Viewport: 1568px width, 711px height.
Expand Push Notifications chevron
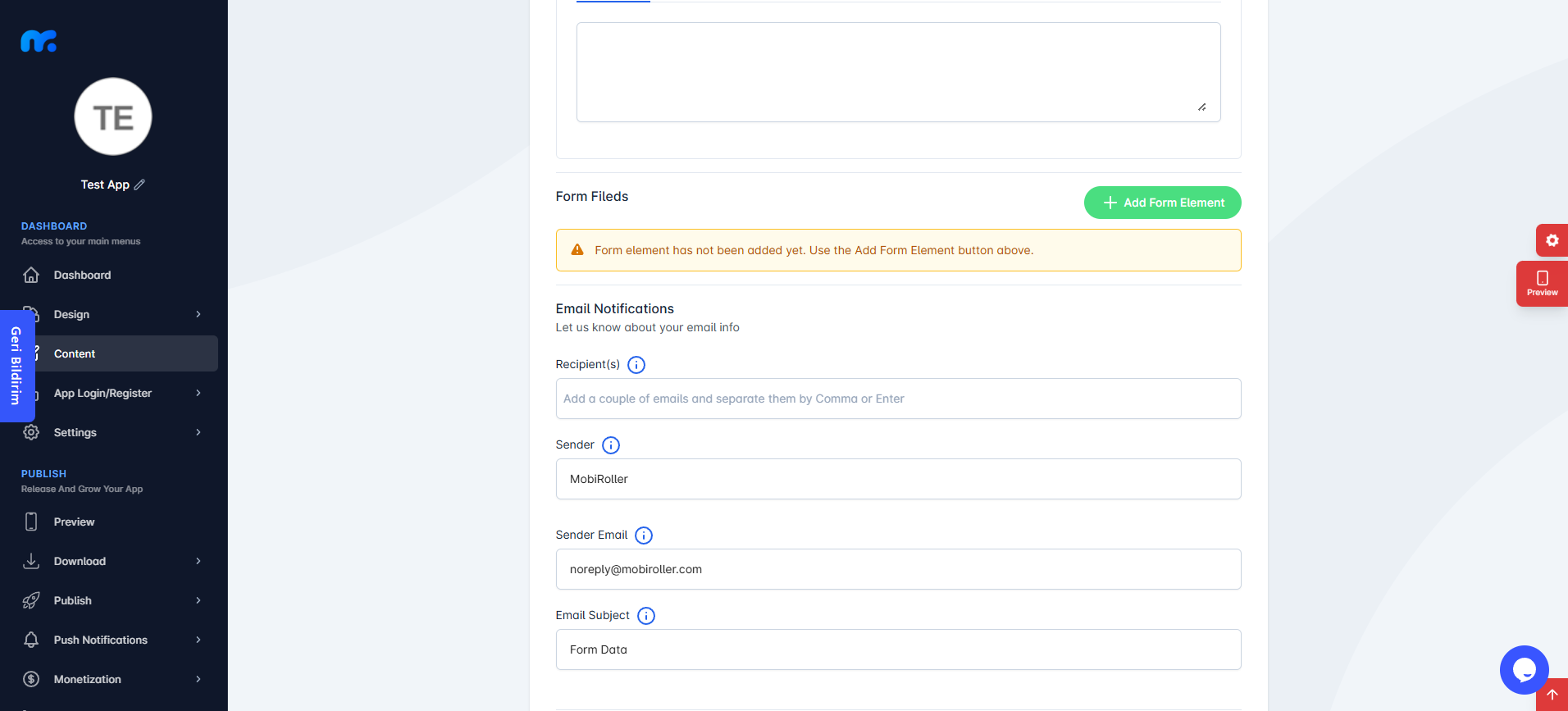click(x=198, y=640)
